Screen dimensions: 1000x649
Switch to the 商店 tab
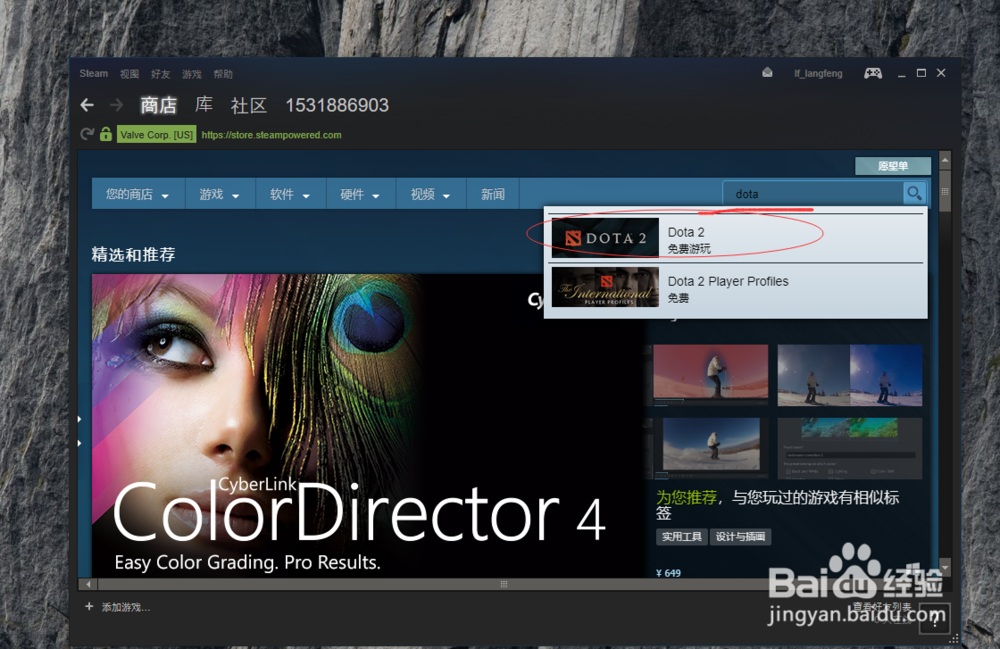pos(158,105)
